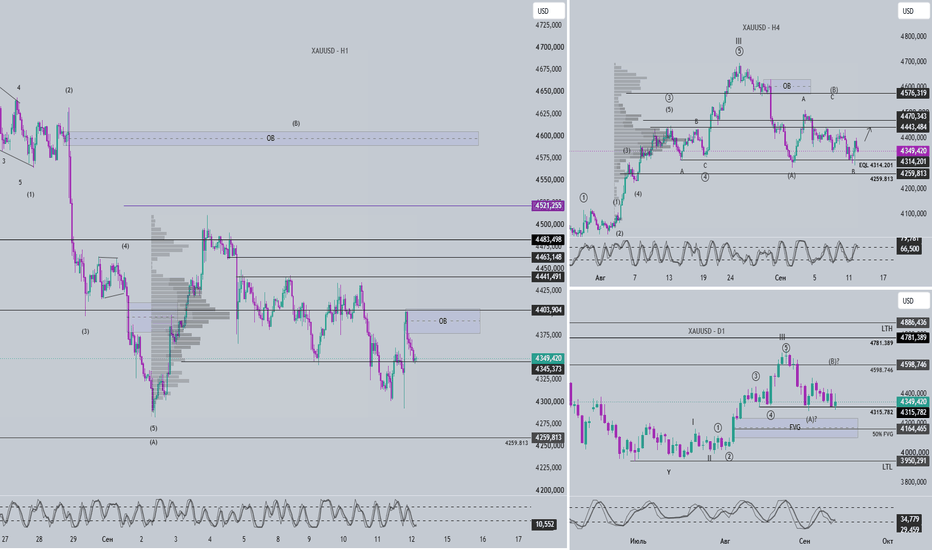The width and height of the screenshot is (932, 550).
Task: Select the 4886,436 LTH price label
Action: click(x=913, y=322)
